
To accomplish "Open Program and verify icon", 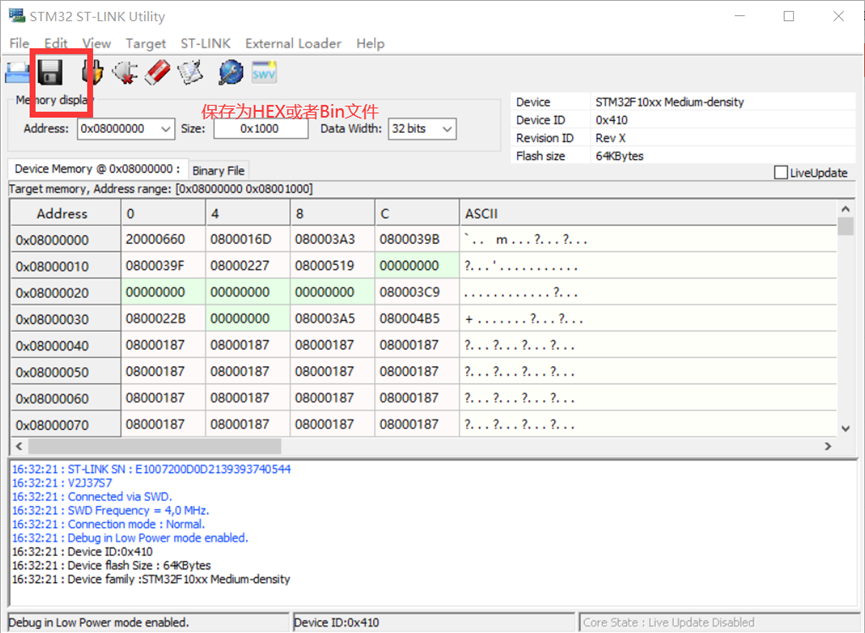I will click(x=190, y=72).
